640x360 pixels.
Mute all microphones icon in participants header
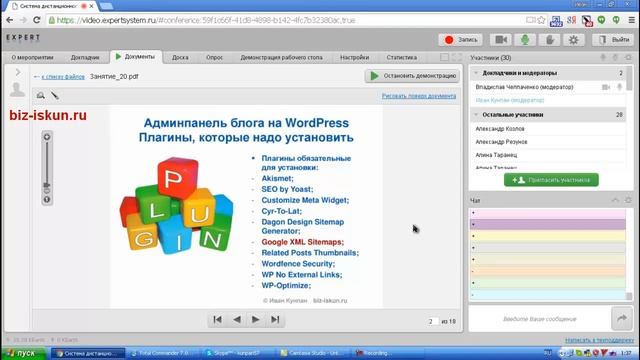point(603,58)
